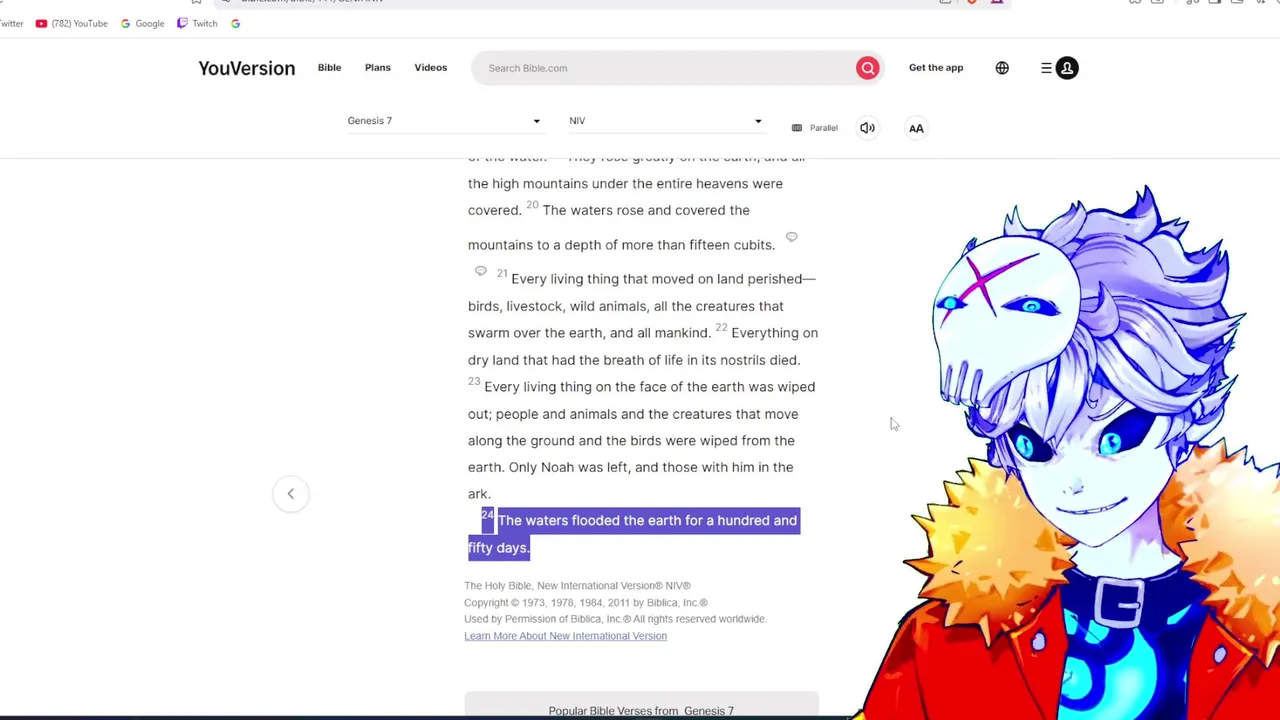Open Google bookmark in bookmarks bar

coord(142,23)
